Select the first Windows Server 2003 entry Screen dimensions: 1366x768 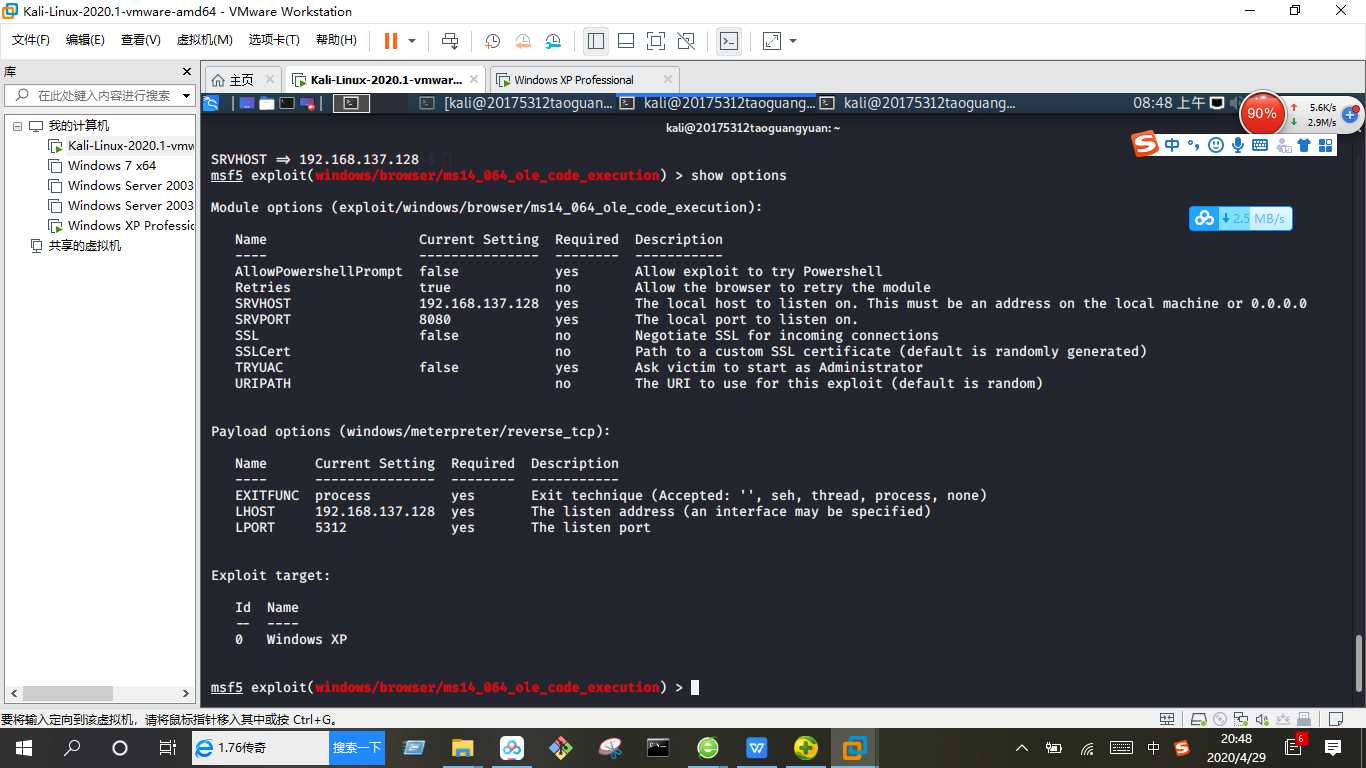coord(122,186)
